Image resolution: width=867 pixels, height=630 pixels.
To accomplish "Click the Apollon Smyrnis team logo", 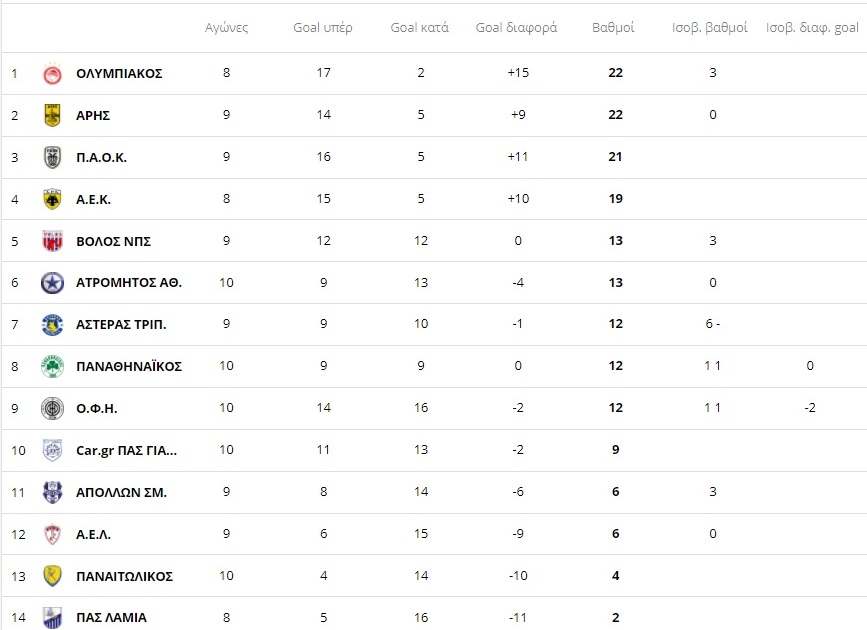I will (x=53, y=492).
